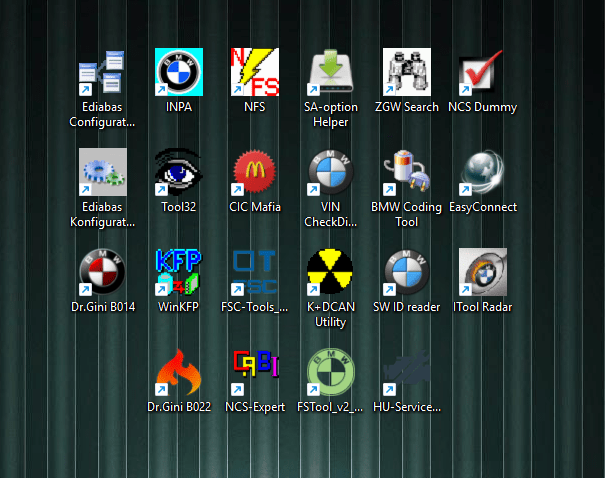605x478 pixels.
Task: Select the "INPA" label text
Action: coord(179,107)
